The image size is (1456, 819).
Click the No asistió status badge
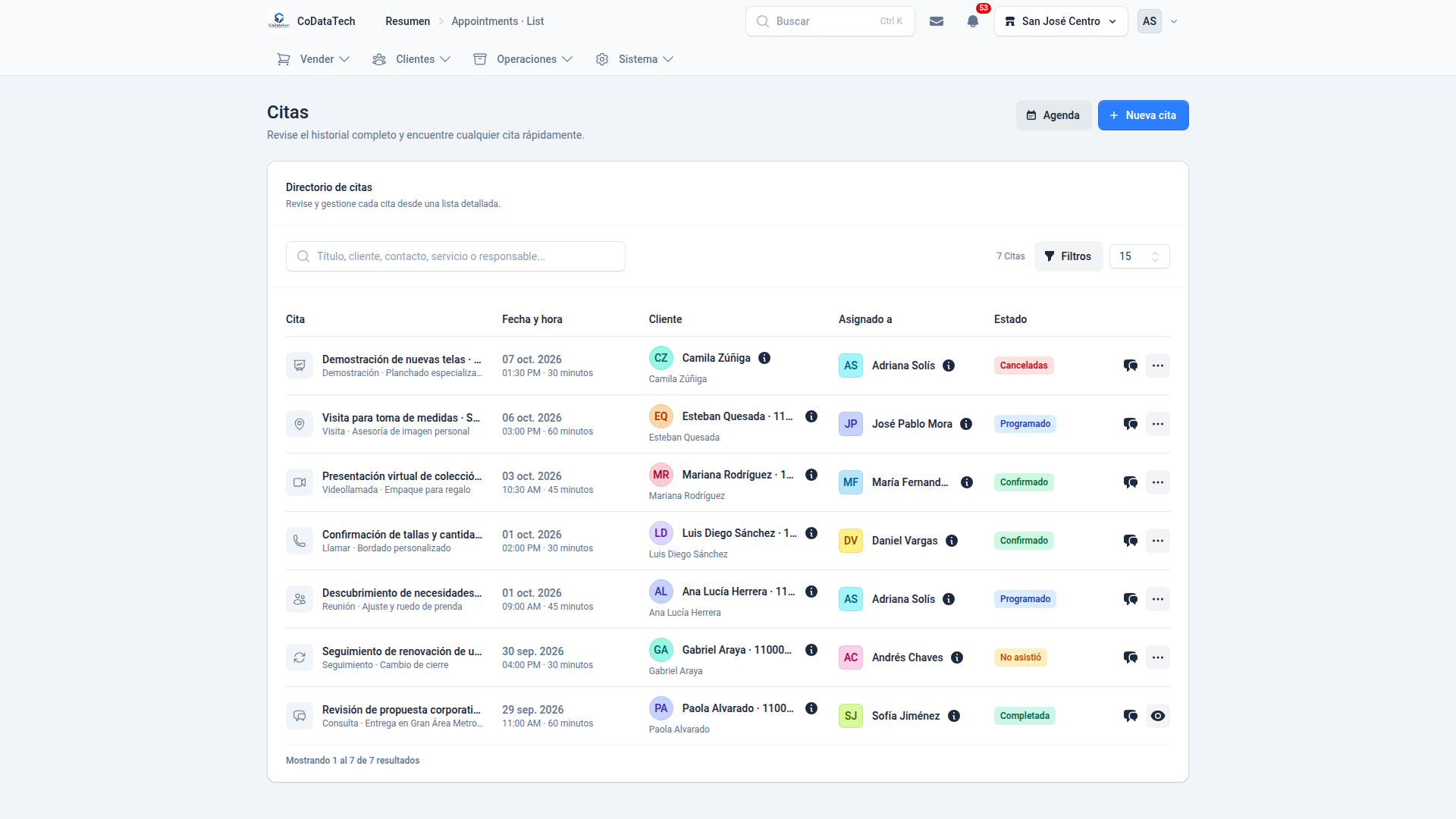click(1020, 657)
